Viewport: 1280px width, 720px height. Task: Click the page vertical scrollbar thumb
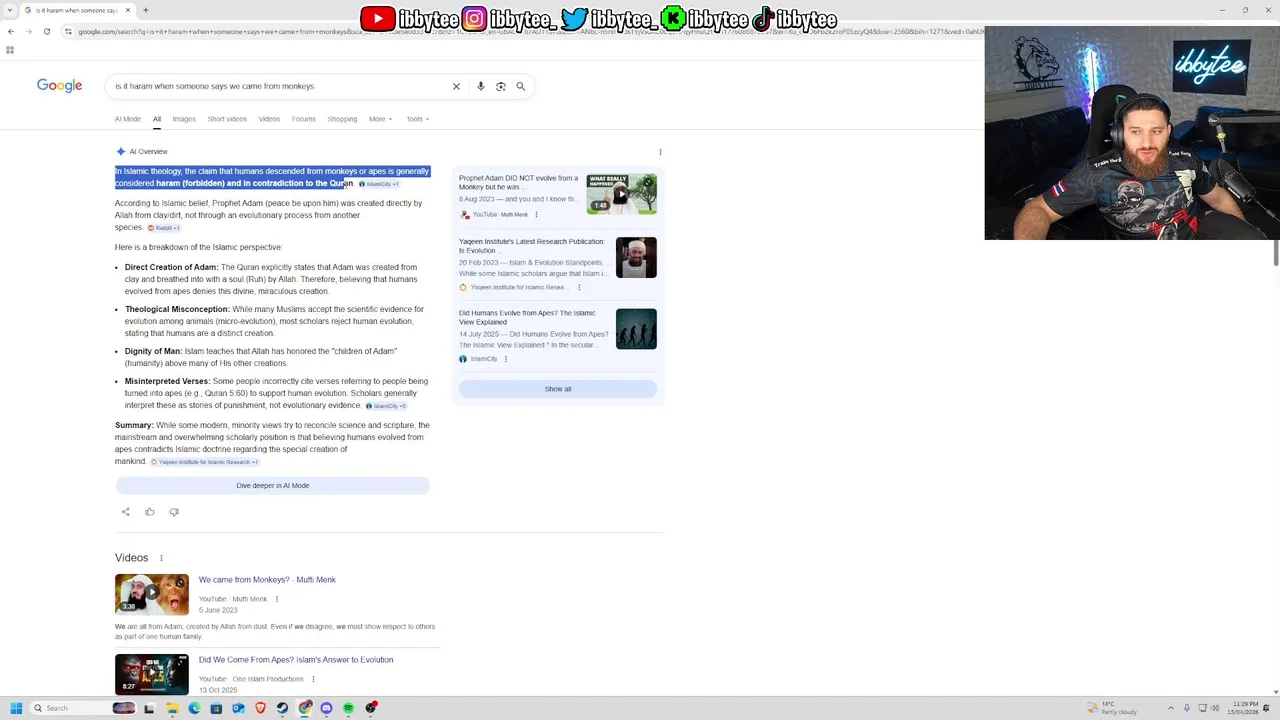tap(1276, 254)
